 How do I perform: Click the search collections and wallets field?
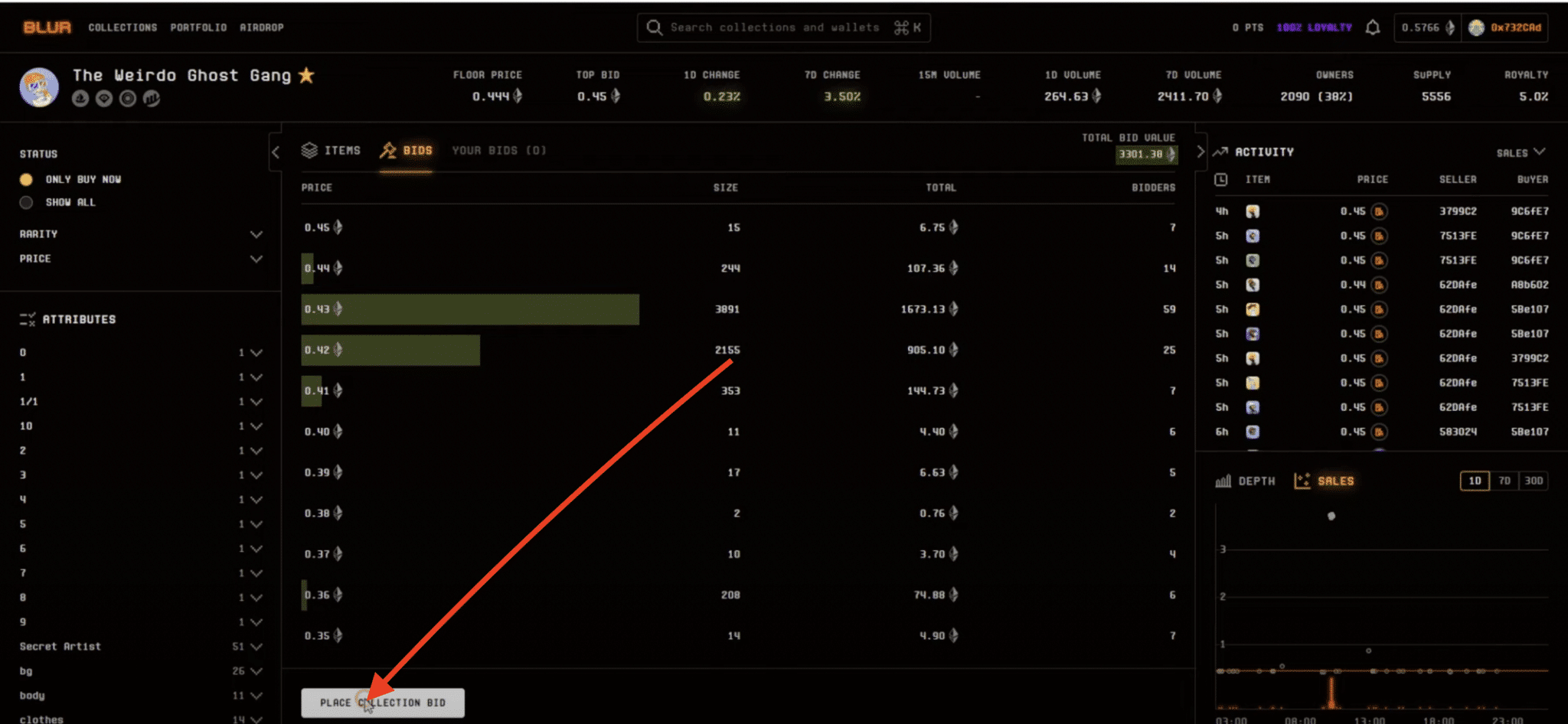click(773, 28)
